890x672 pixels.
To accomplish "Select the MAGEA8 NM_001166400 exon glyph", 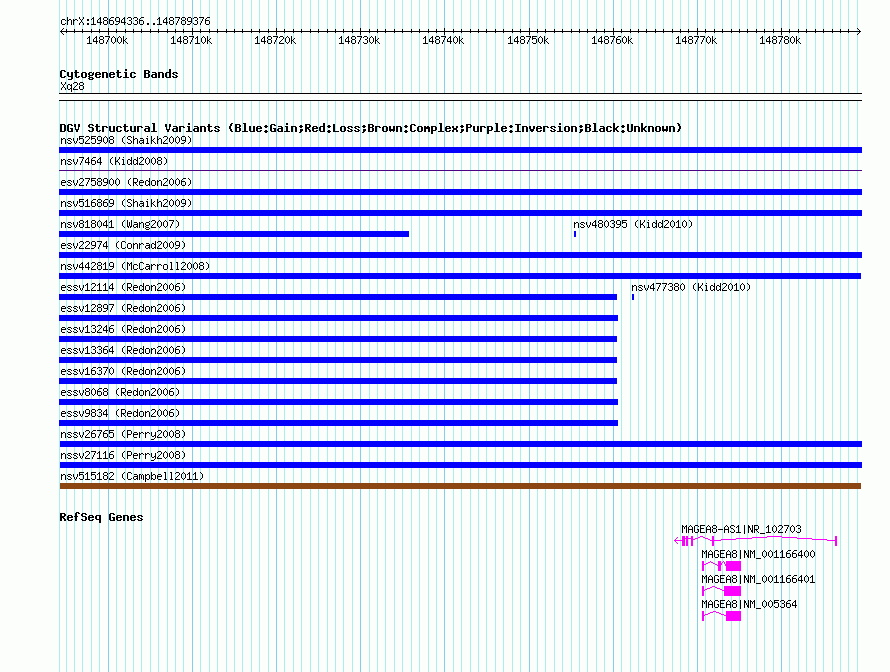I will [x=721, y=566].
